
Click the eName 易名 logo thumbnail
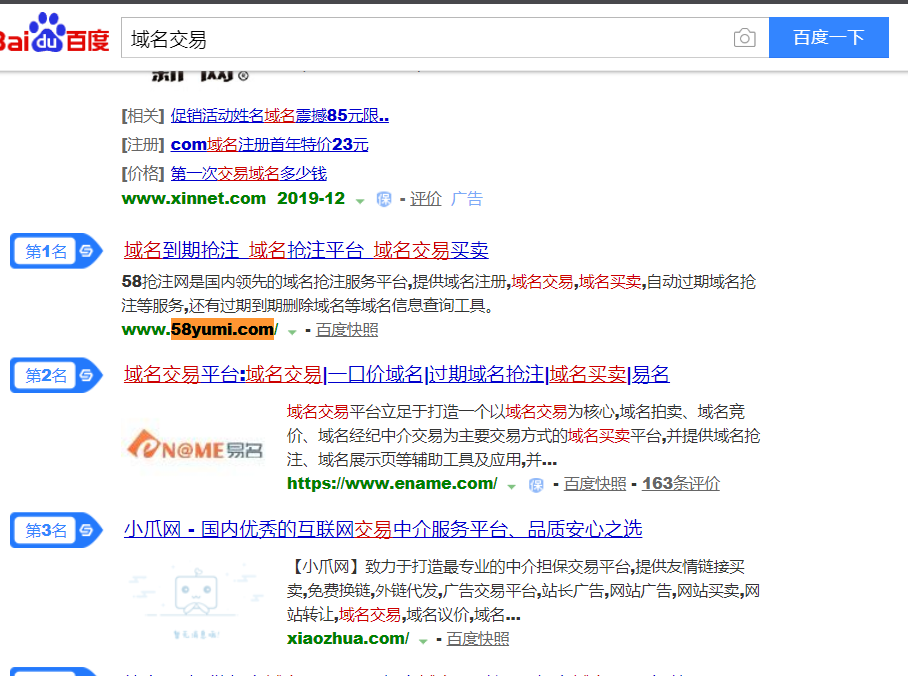click(x=195, y=445)
